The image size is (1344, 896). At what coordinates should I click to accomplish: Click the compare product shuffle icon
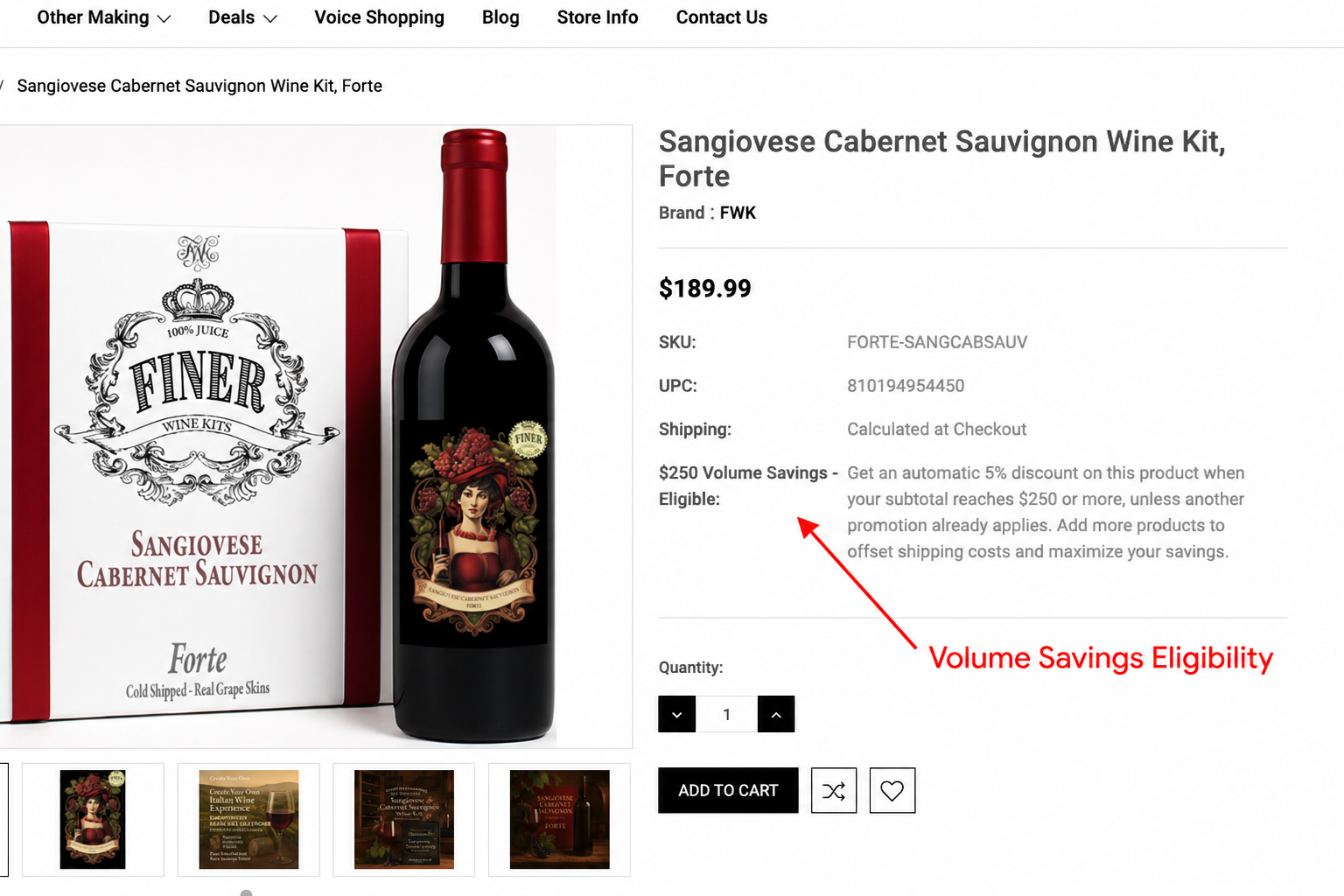(834, 791)
